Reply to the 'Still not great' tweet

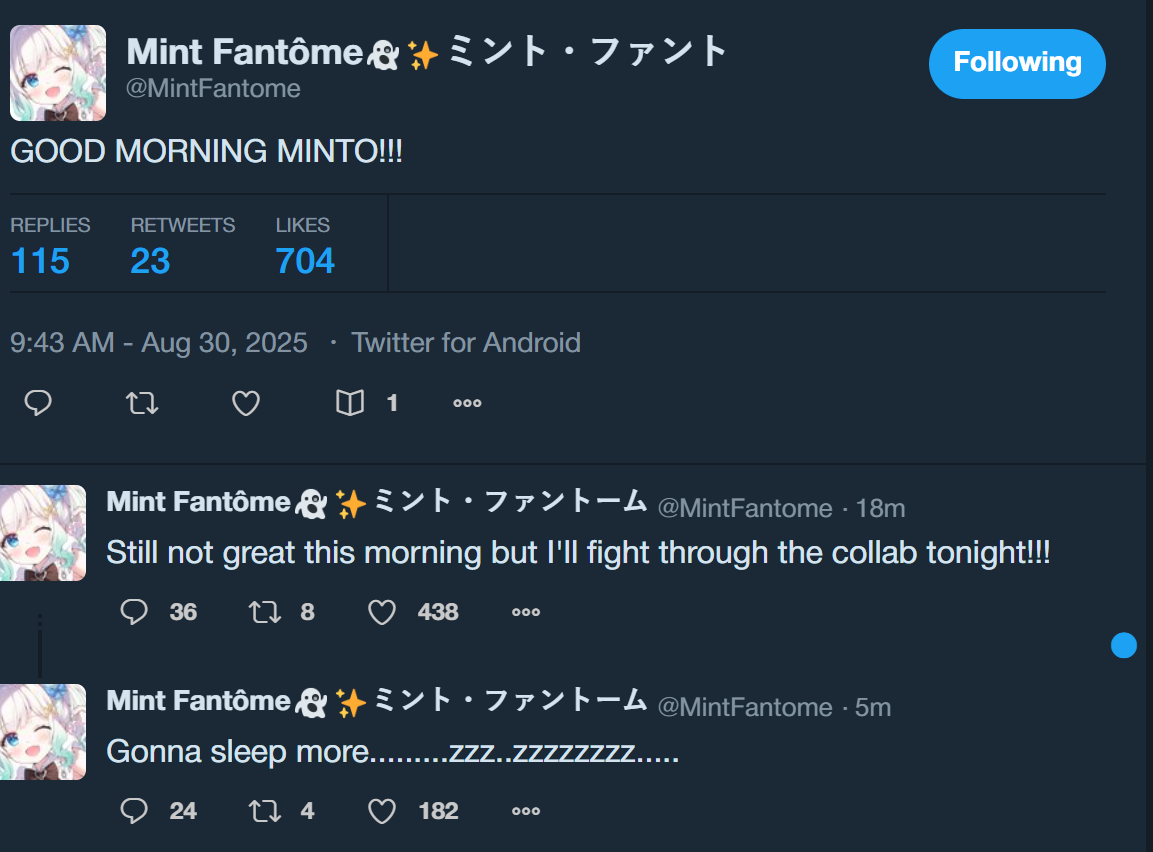point(134,612)
